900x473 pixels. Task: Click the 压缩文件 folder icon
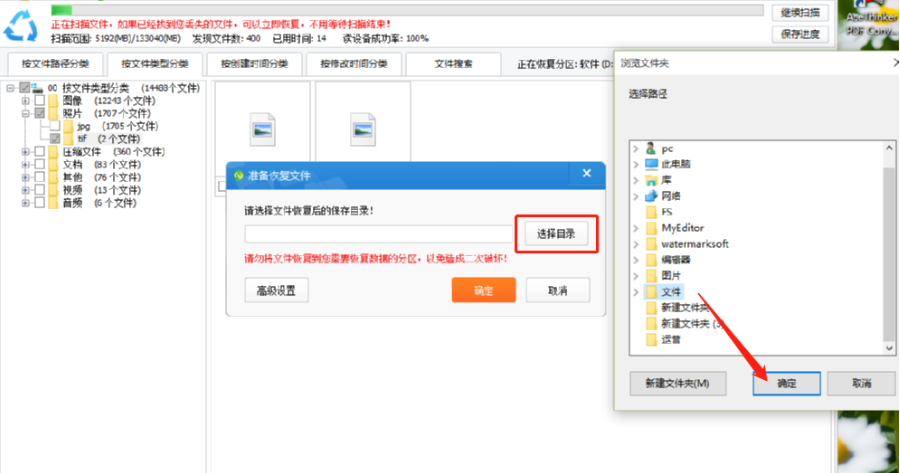[53, 152]
